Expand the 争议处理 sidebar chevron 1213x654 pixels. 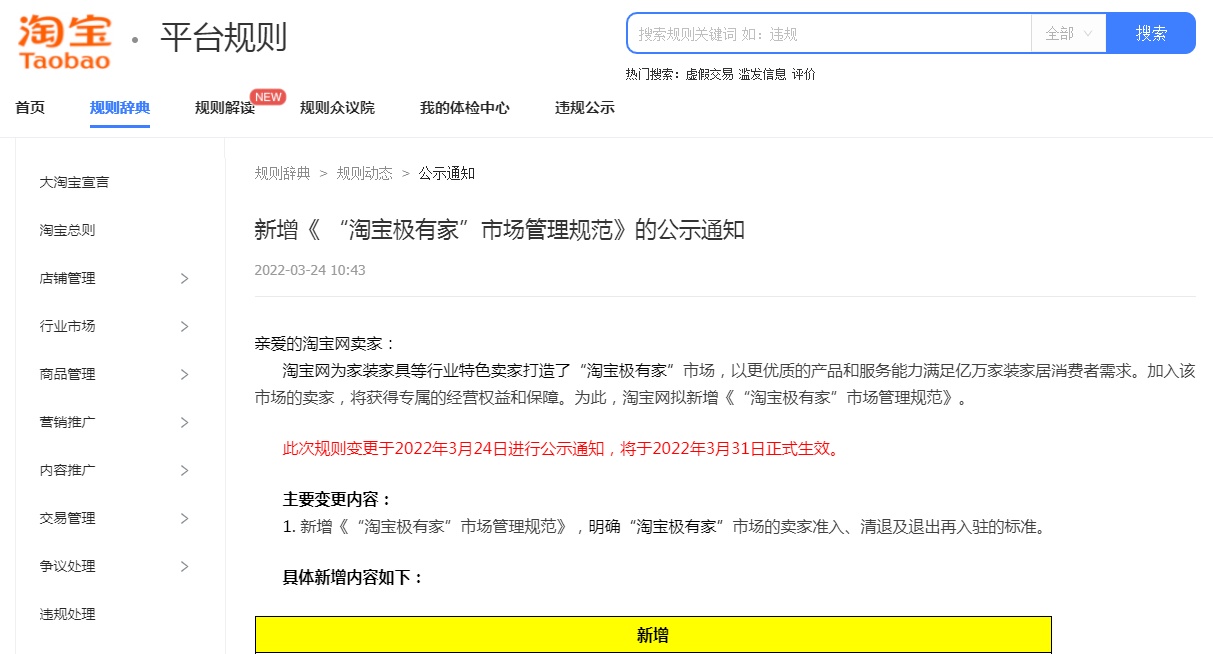click(184, 567)
